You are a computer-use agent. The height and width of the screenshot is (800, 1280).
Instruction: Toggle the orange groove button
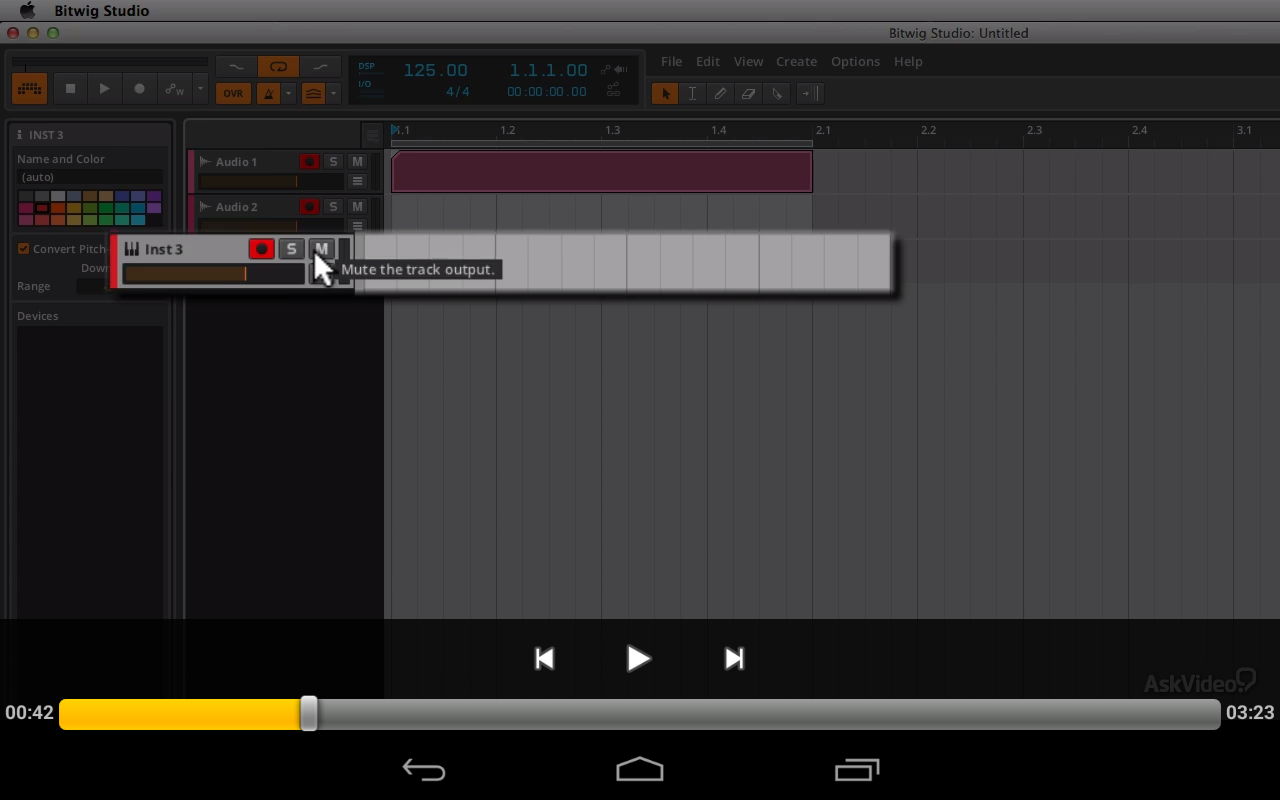pyautogui.click(x=314, y=93)
